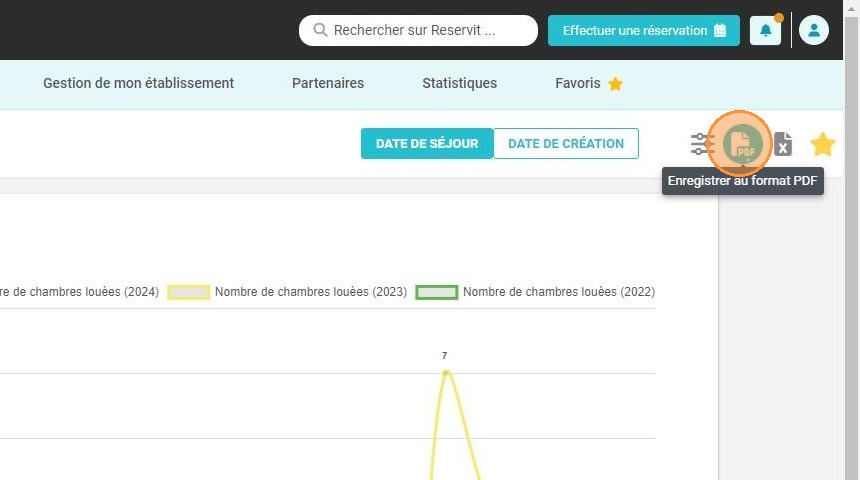Open Gestion de mon établissement menu

tap(138, 83)
